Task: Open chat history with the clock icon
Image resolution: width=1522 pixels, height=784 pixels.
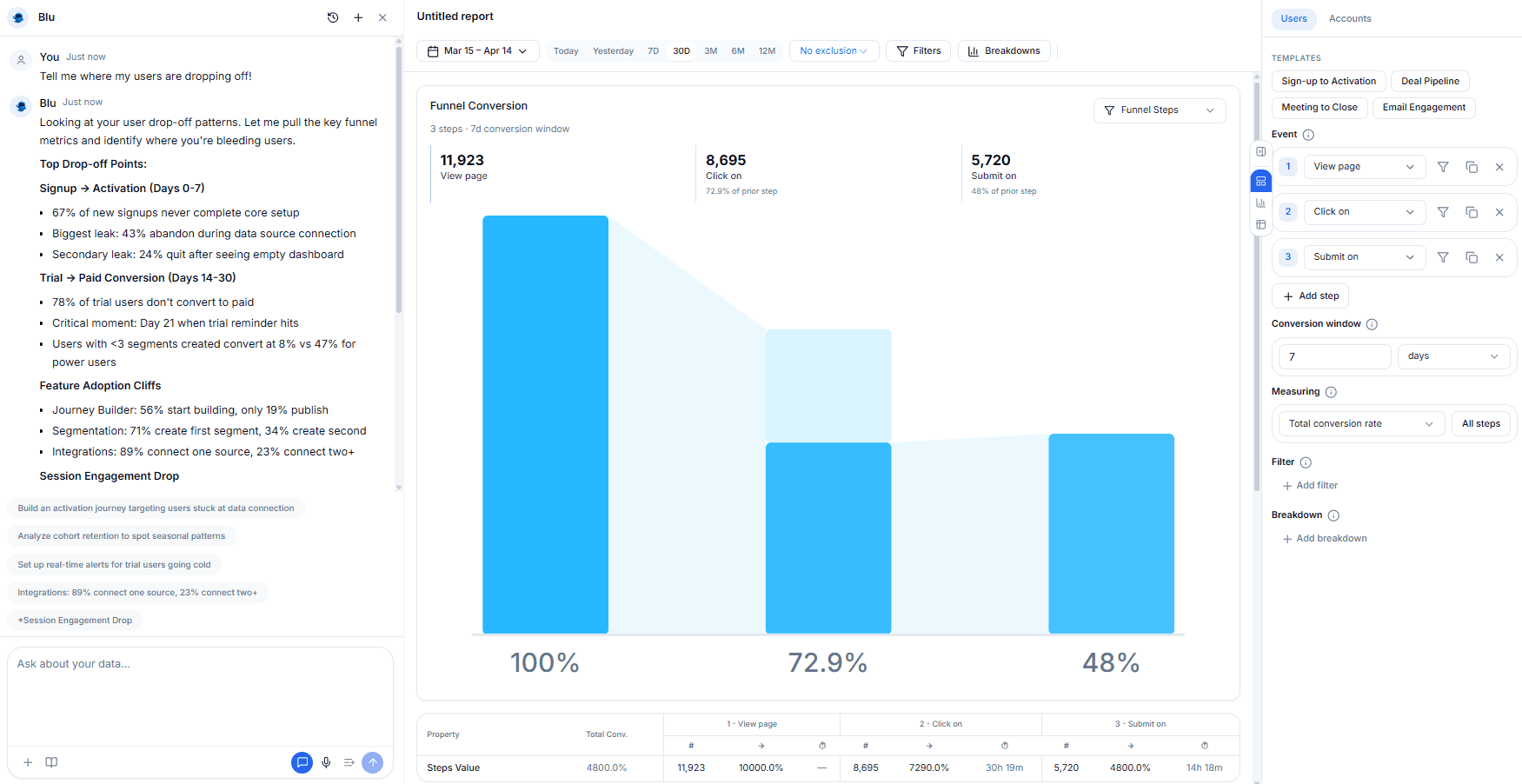Action: [333, 17]
